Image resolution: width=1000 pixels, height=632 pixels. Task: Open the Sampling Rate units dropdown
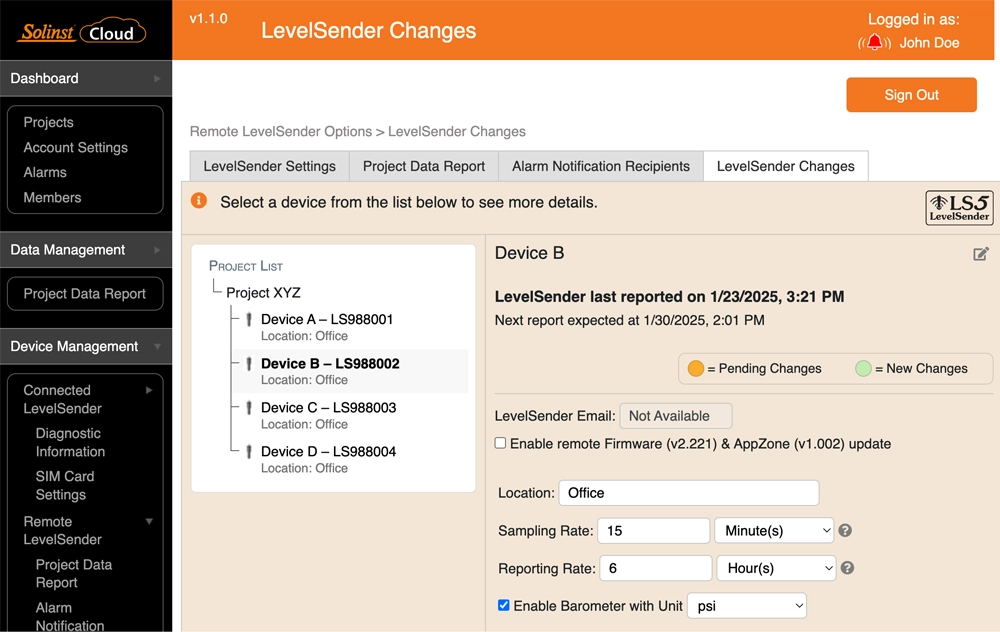[x=774, y=530]
